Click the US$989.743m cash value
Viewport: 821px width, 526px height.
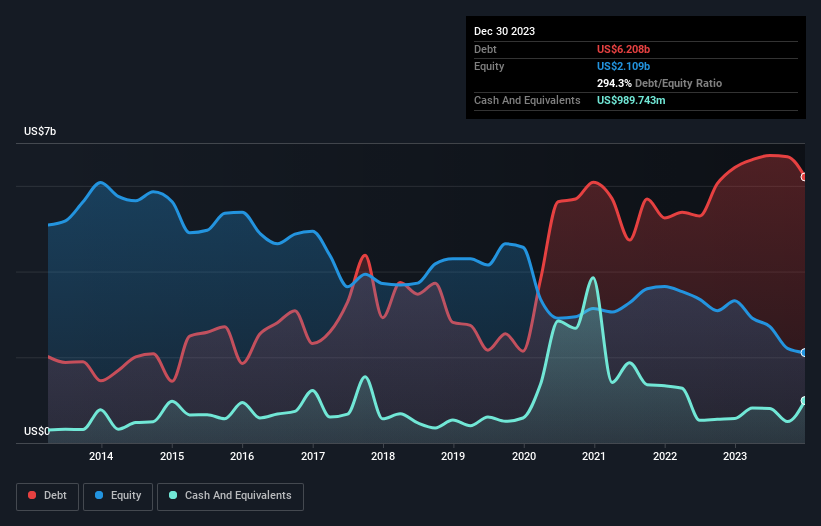[631, 100]
